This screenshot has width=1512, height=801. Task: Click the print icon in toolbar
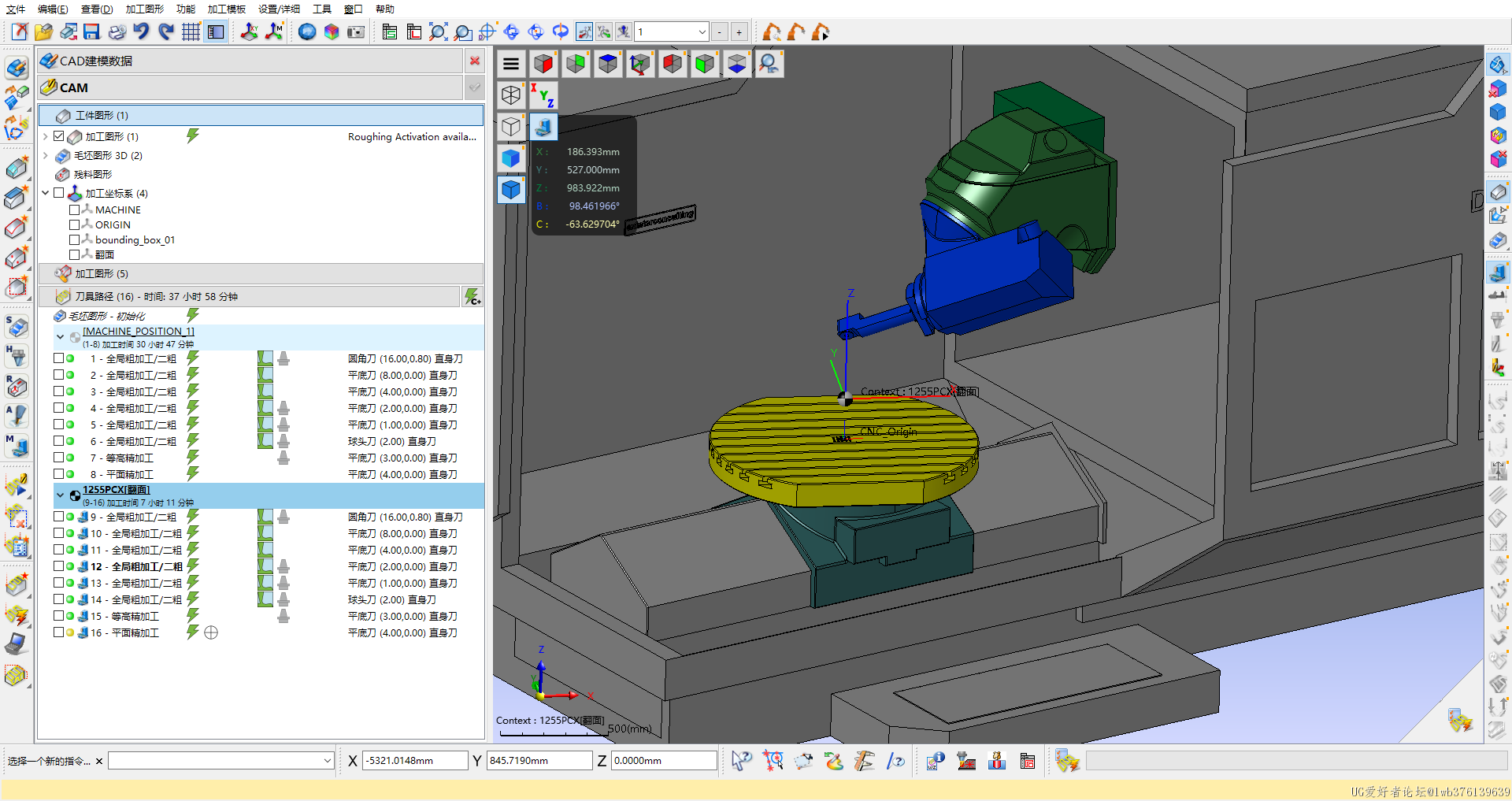[117, 32]
